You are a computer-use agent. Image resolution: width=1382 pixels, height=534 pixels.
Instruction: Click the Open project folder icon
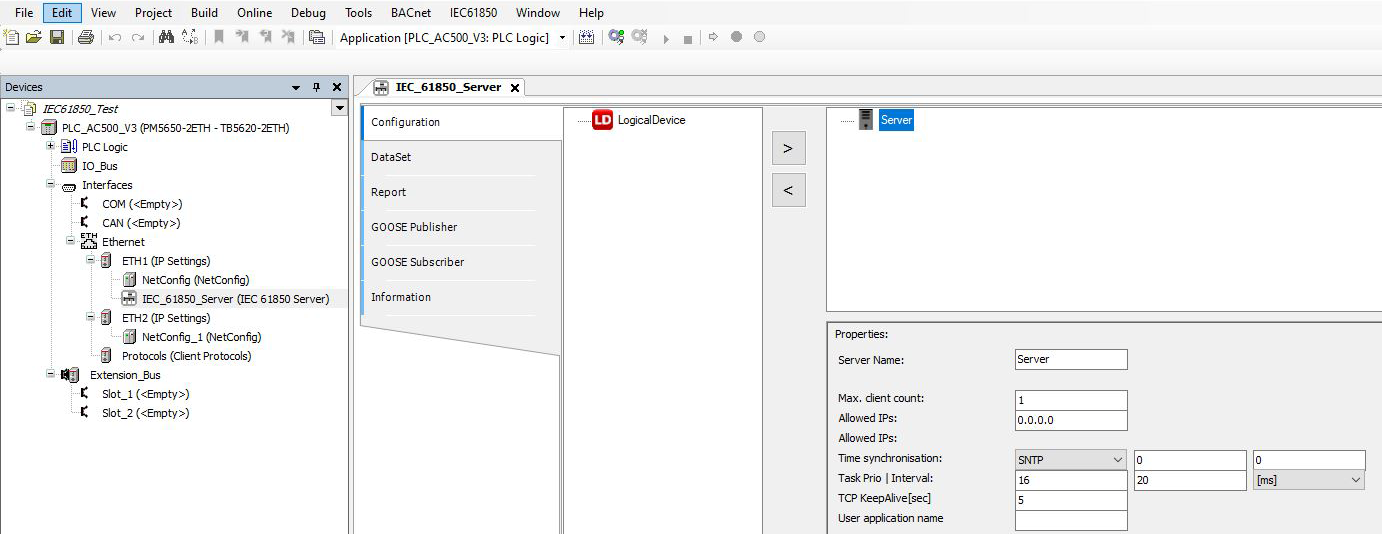[x=34, y=37]
